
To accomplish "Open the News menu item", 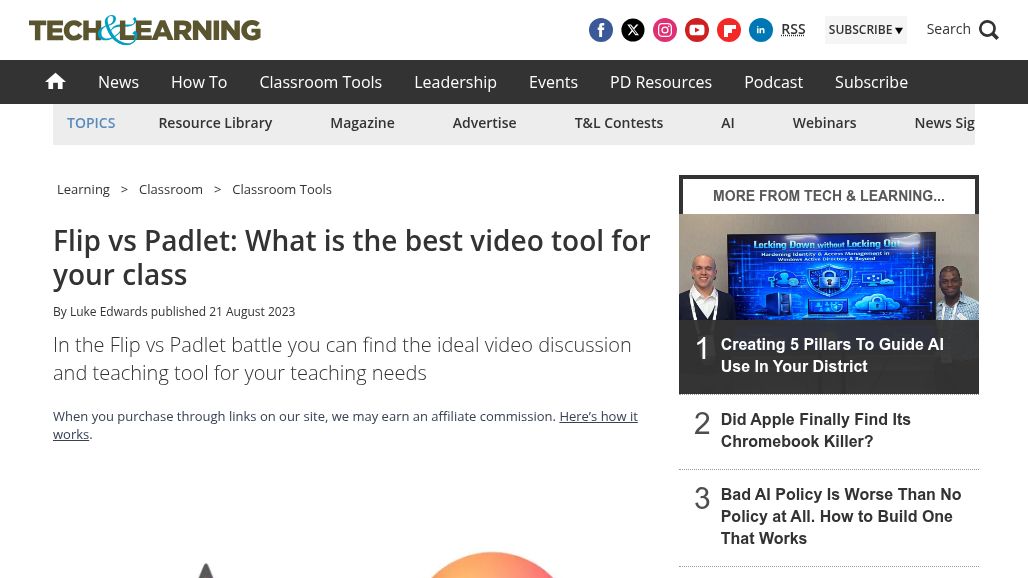I will 119,82.
